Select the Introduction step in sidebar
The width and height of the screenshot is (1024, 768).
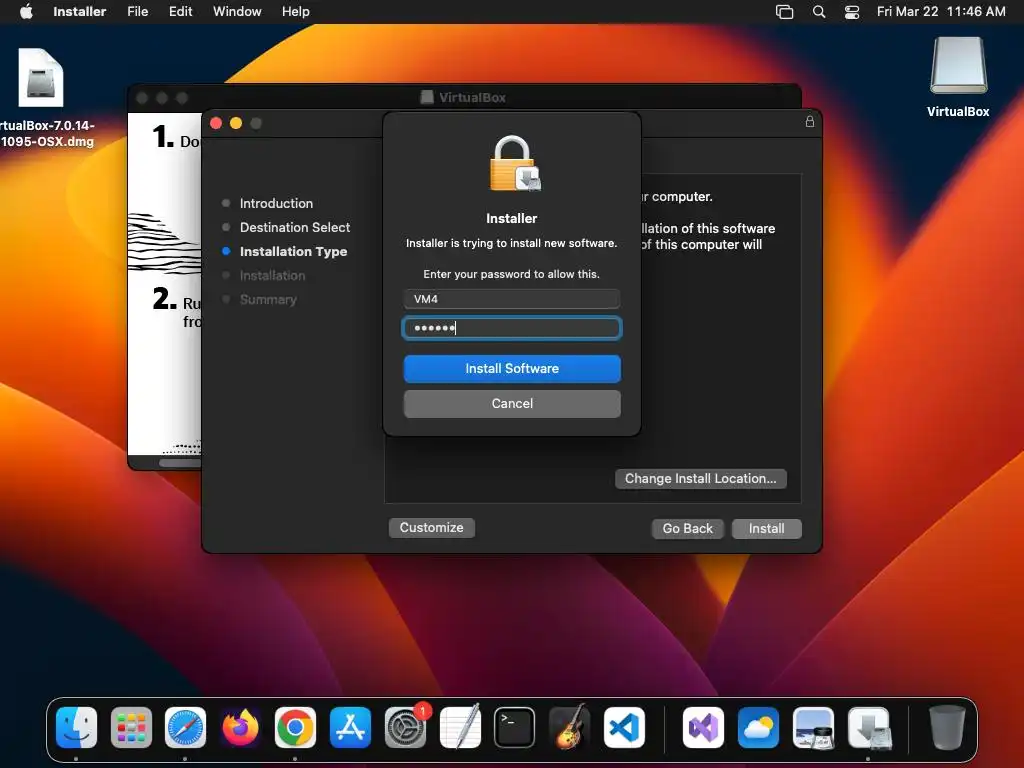tap(276, 203)
